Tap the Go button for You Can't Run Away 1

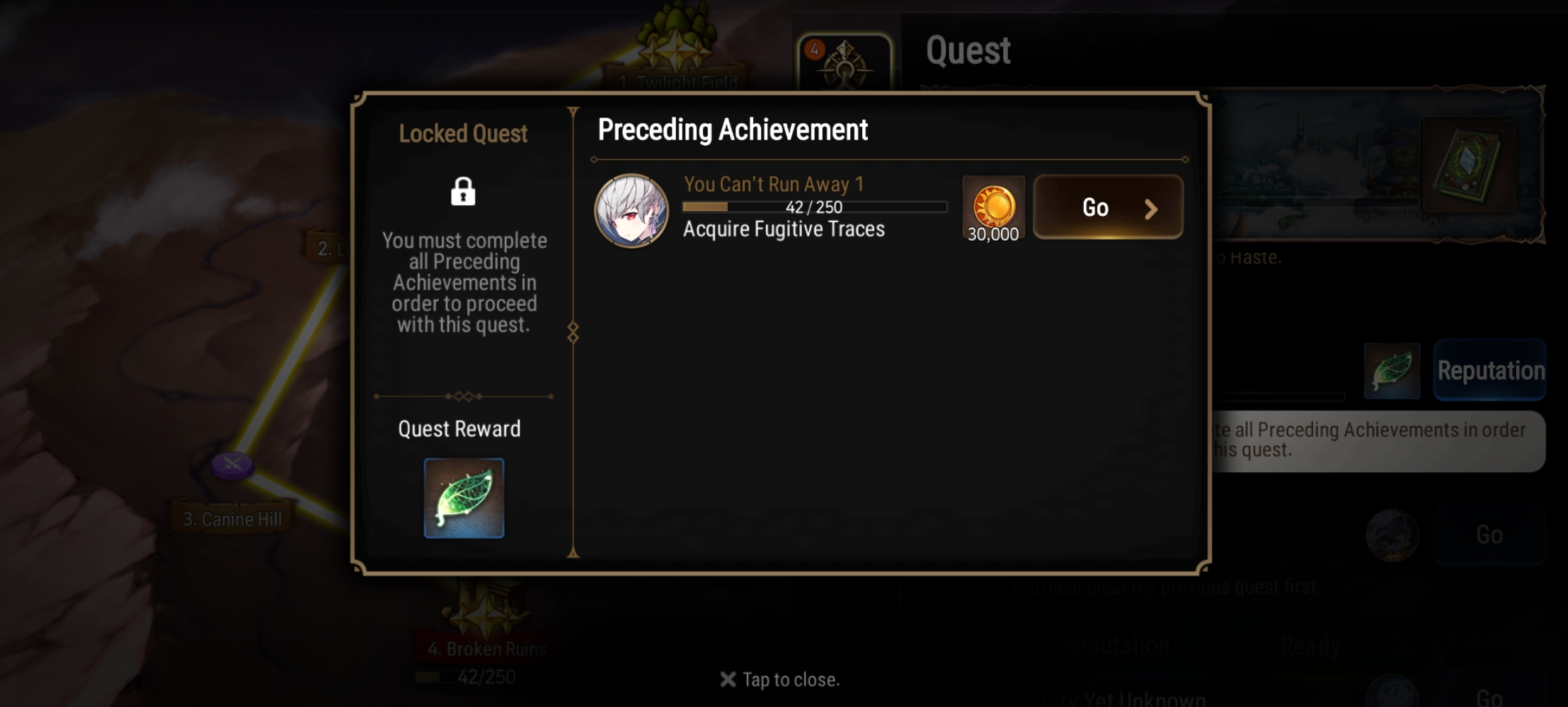pyautogui.click(x=1108, y=207)
